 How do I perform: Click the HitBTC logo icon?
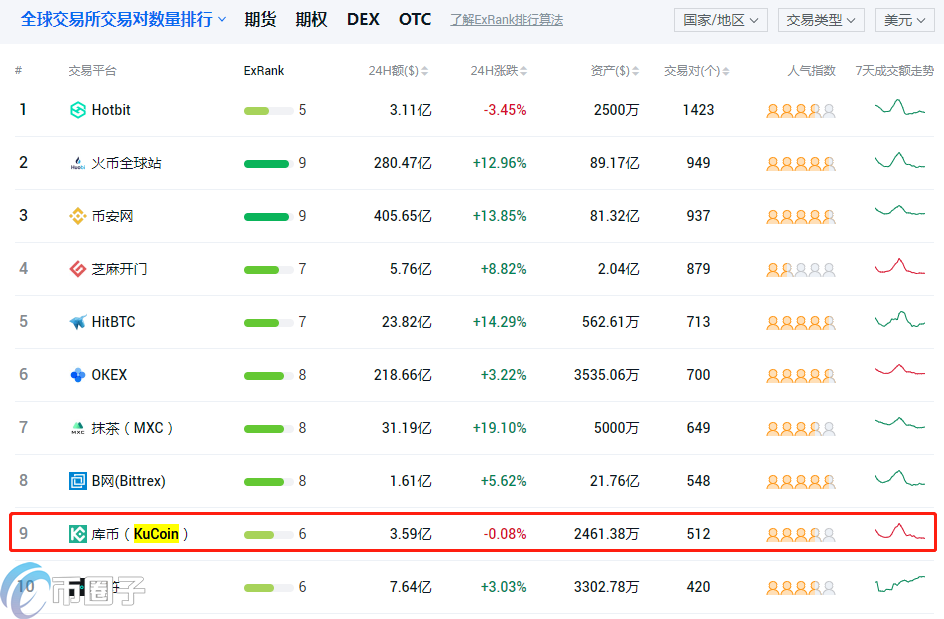click(x=77, y=322)
